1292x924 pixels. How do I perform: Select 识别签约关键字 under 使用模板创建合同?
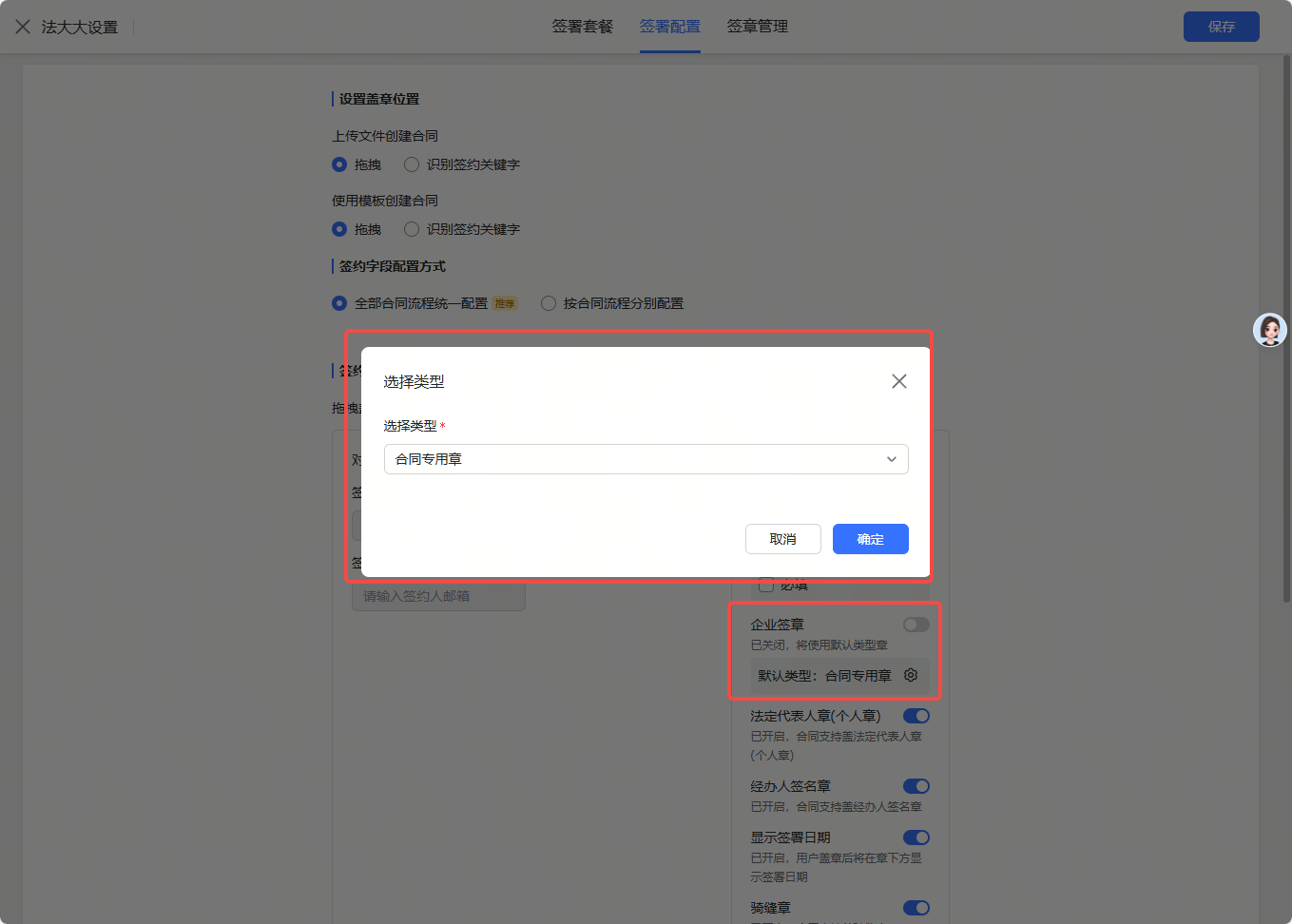(411, 228)
